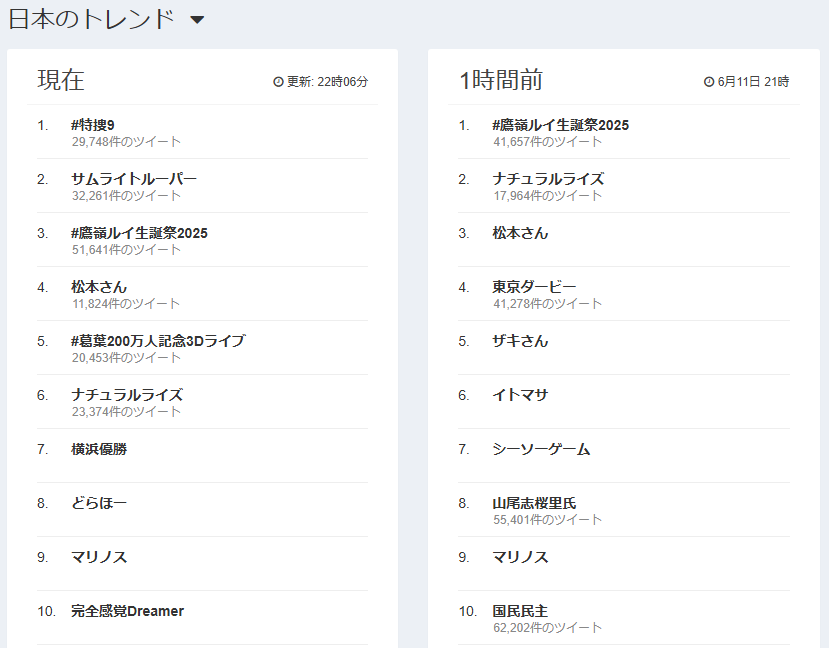Screen dimensions: 829x648
Task: Click the どらほー trend
Action: 99,503
